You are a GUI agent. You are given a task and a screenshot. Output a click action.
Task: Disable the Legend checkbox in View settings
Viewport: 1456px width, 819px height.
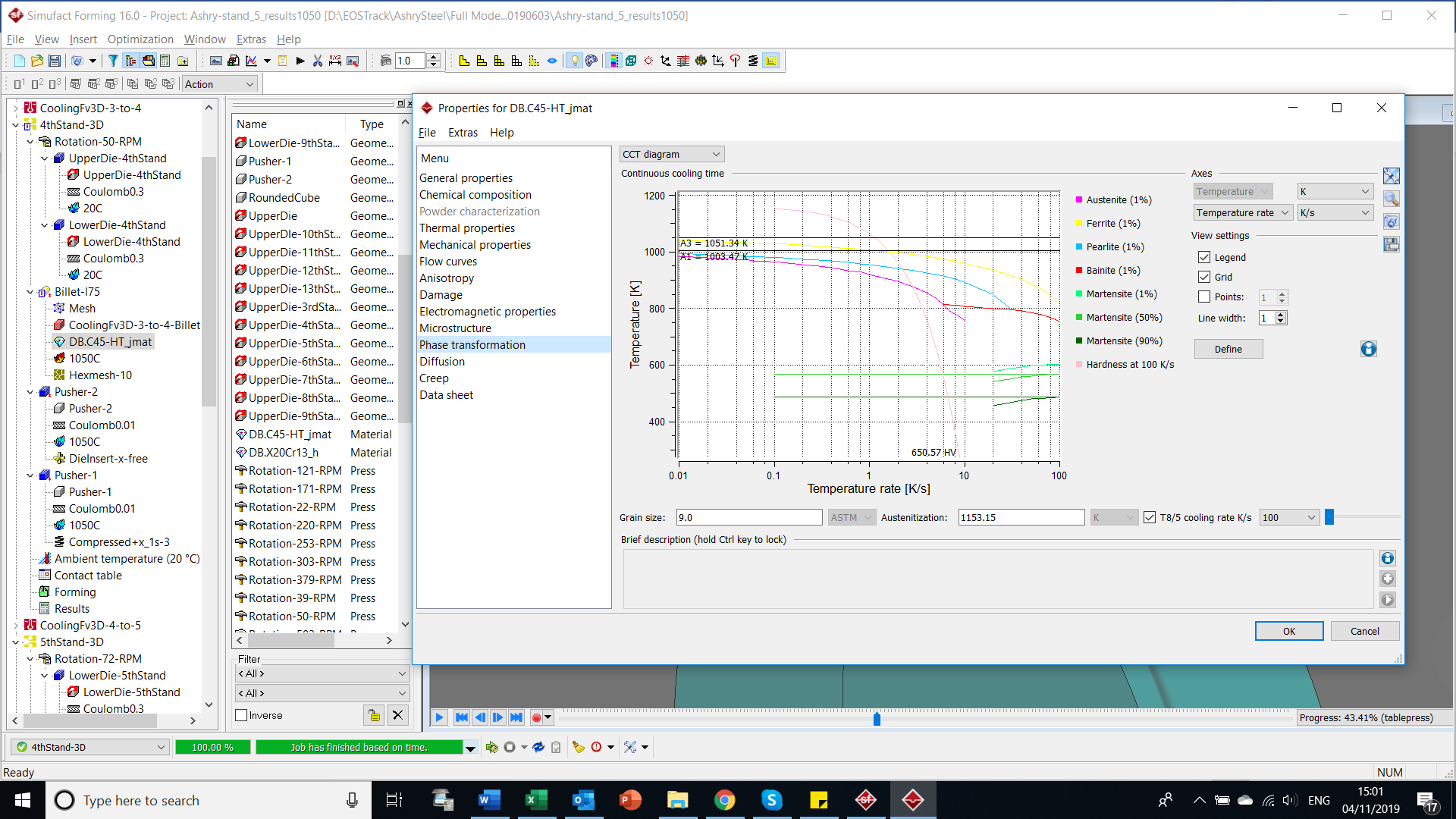coord(1204,257)
